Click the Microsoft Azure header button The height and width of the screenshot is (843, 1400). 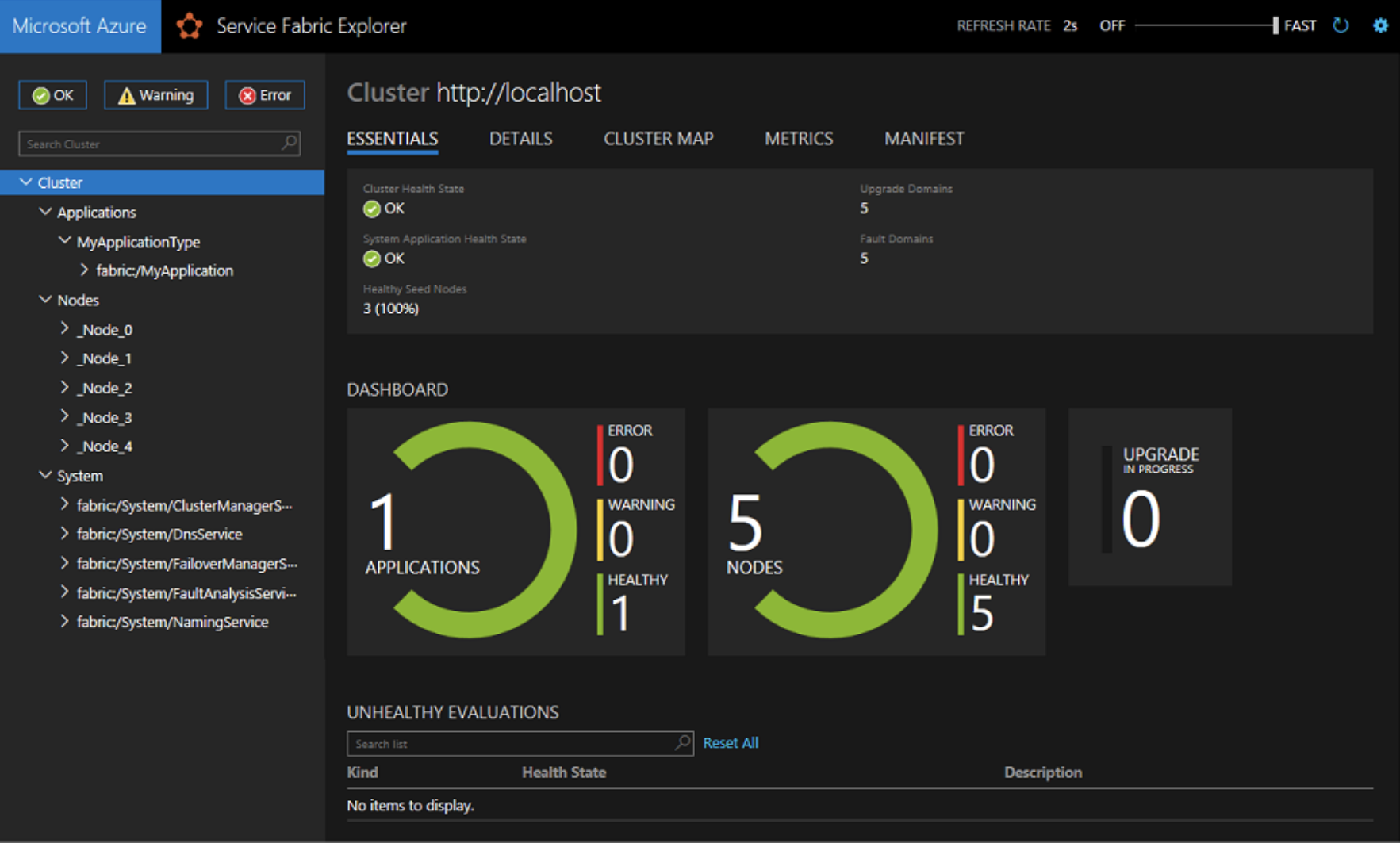[80, 26]
